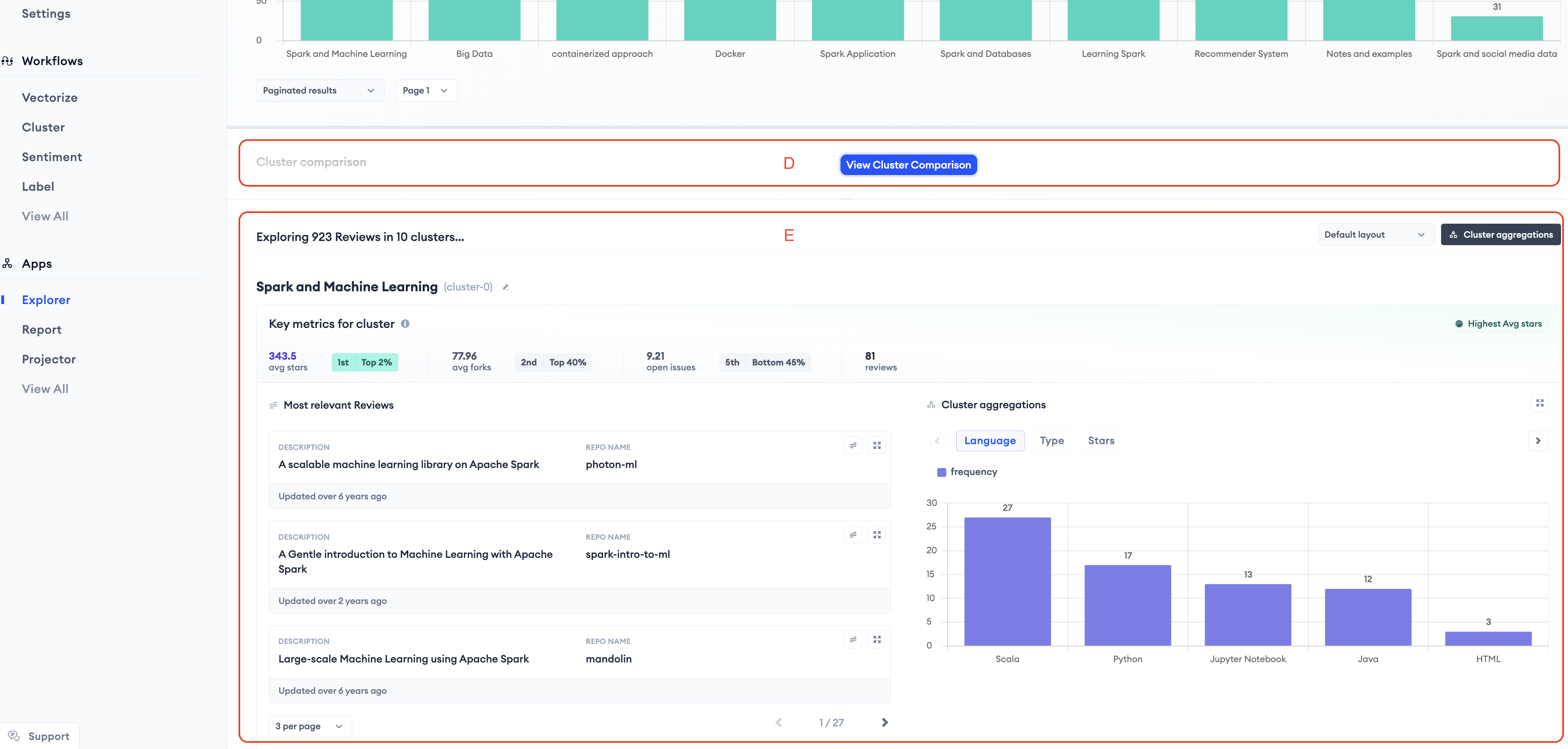Viewport: 1568px width, 749px height.
Task: Click the Cluster aggregations dark button
Action: [x=1500, y=234]
